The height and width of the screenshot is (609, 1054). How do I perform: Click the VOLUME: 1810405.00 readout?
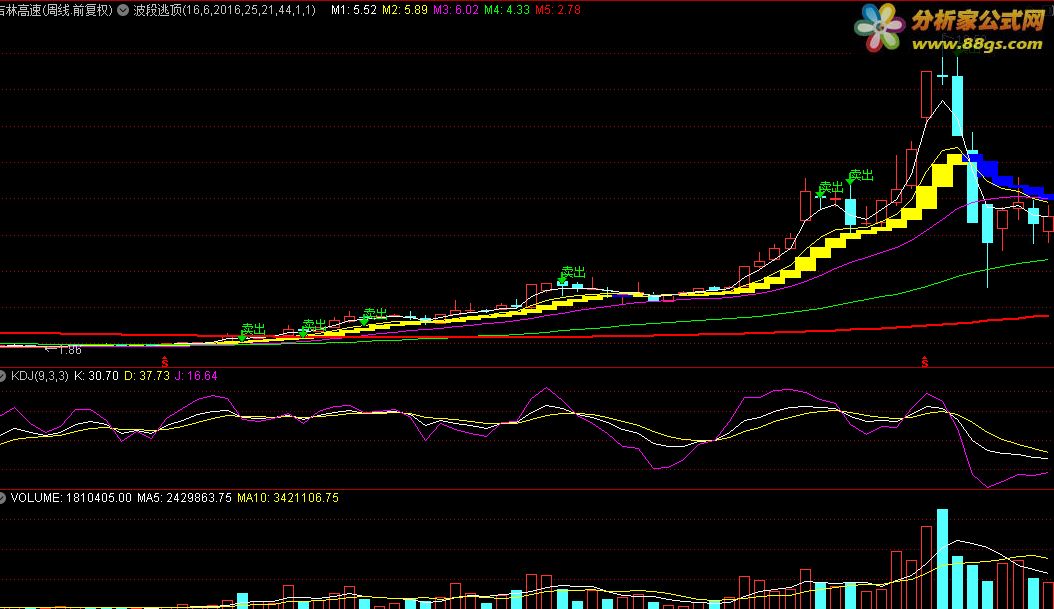(71, 498)
